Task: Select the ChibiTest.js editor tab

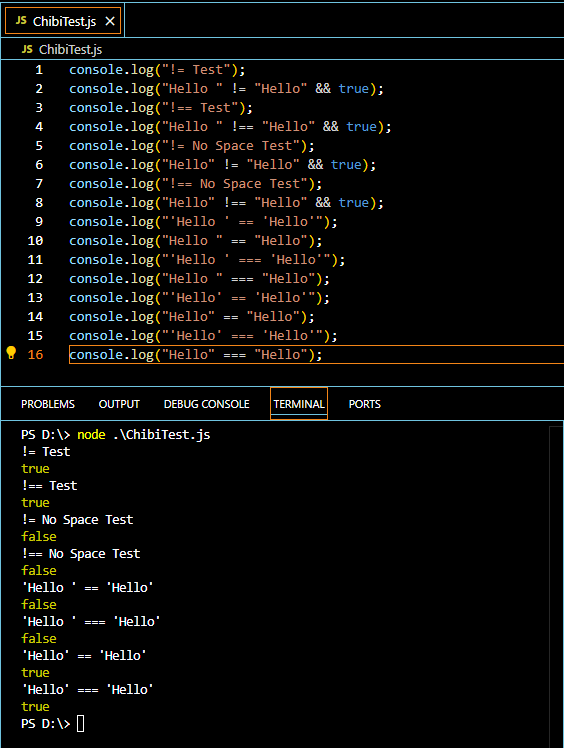Action: 63,21
